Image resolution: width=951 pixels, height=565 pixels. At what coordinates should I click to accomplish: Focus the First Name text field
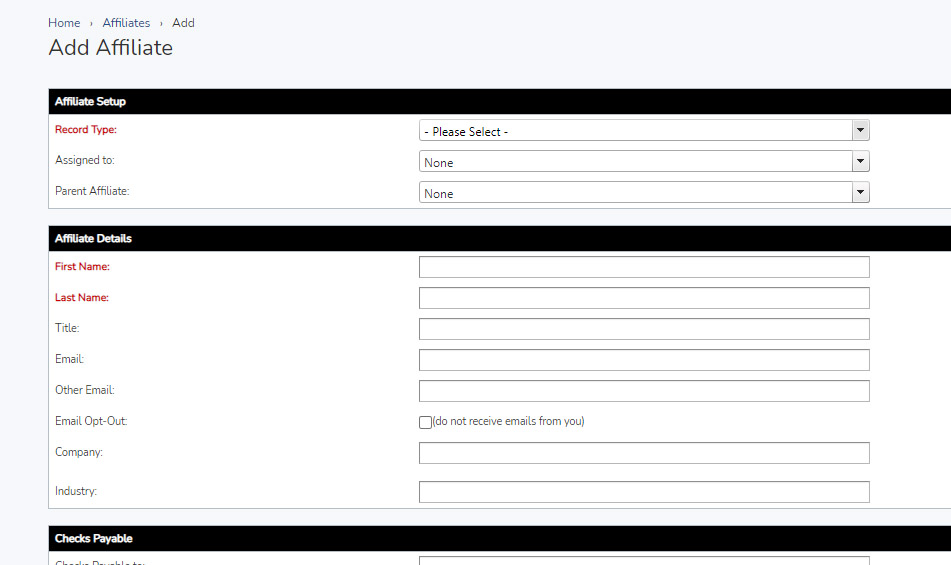pyautogui.click(x=643, y=267)
